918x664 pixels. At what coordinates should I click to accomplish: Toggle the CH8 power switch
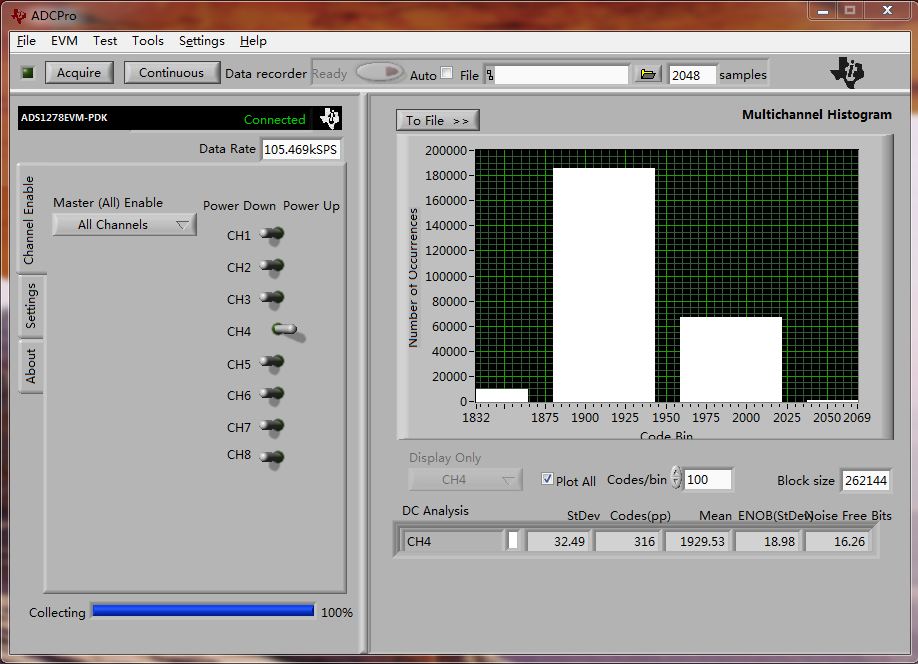tap(272, 457)
